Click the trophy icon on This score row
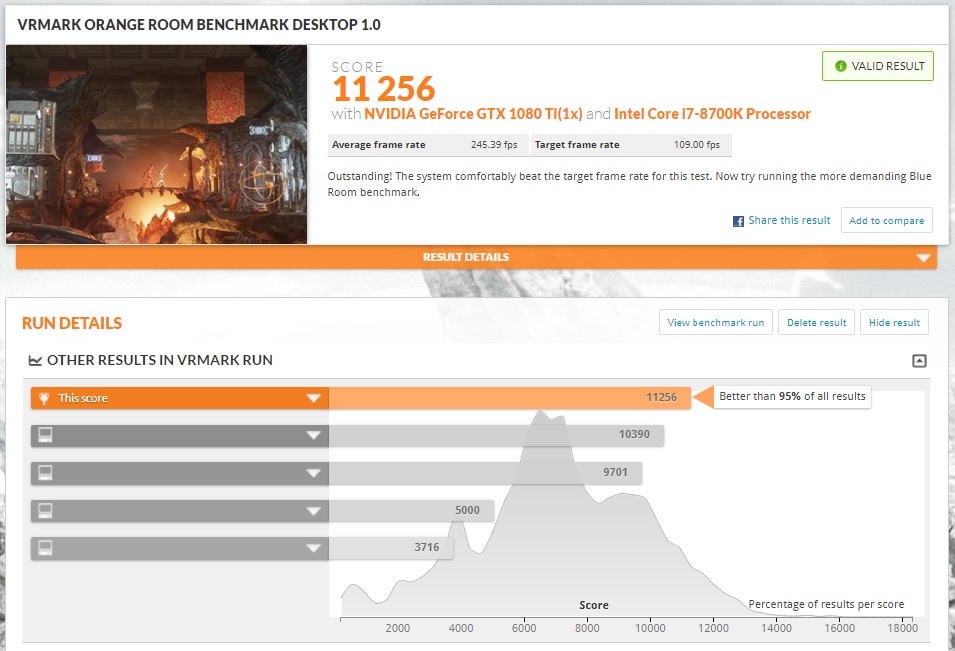The image size is (955, 651). [x=44, y=398]
